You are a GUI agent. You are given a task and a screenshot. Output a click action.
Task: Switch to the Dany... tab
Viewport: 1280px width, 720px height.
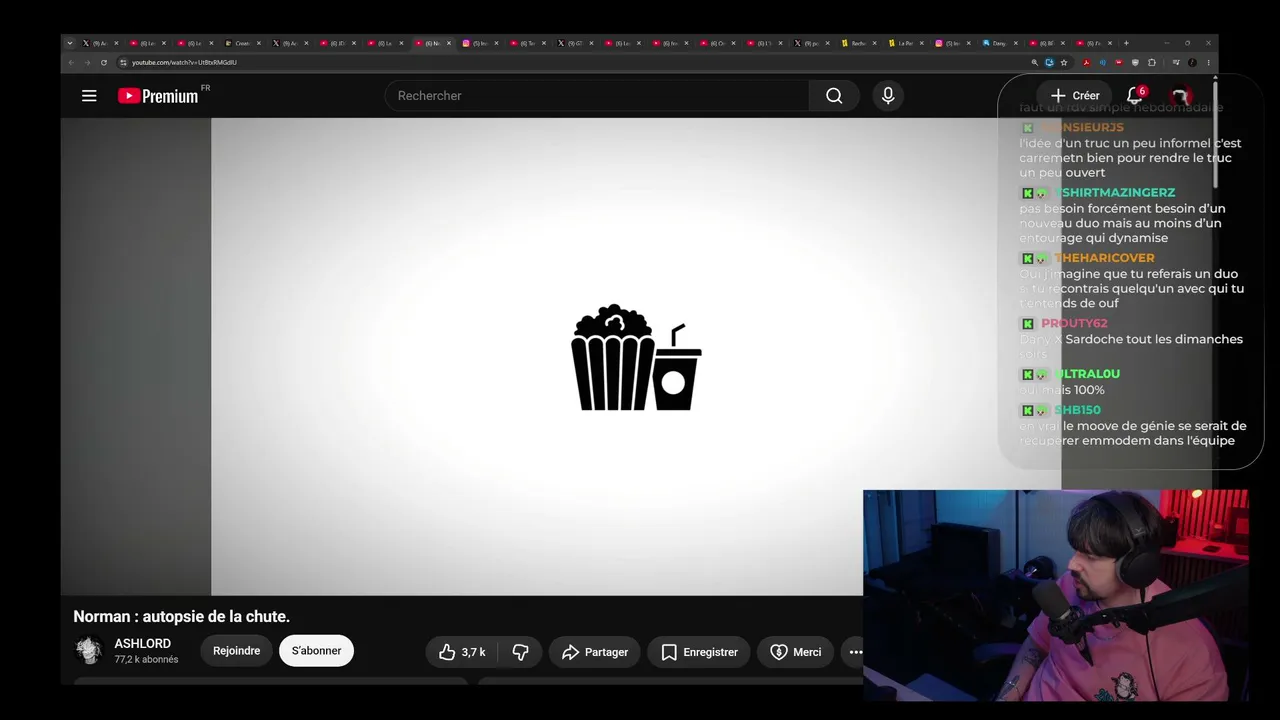point(1000,43)
